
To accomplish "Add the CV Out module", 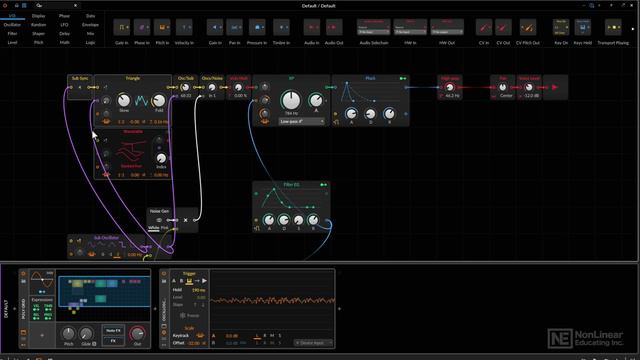I will pyautogui.click(x=503, y=27).
